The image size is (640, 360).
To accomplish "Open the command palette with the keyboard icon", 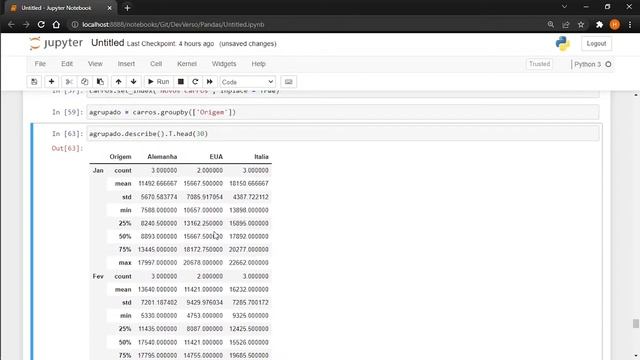I will point(289,82).
